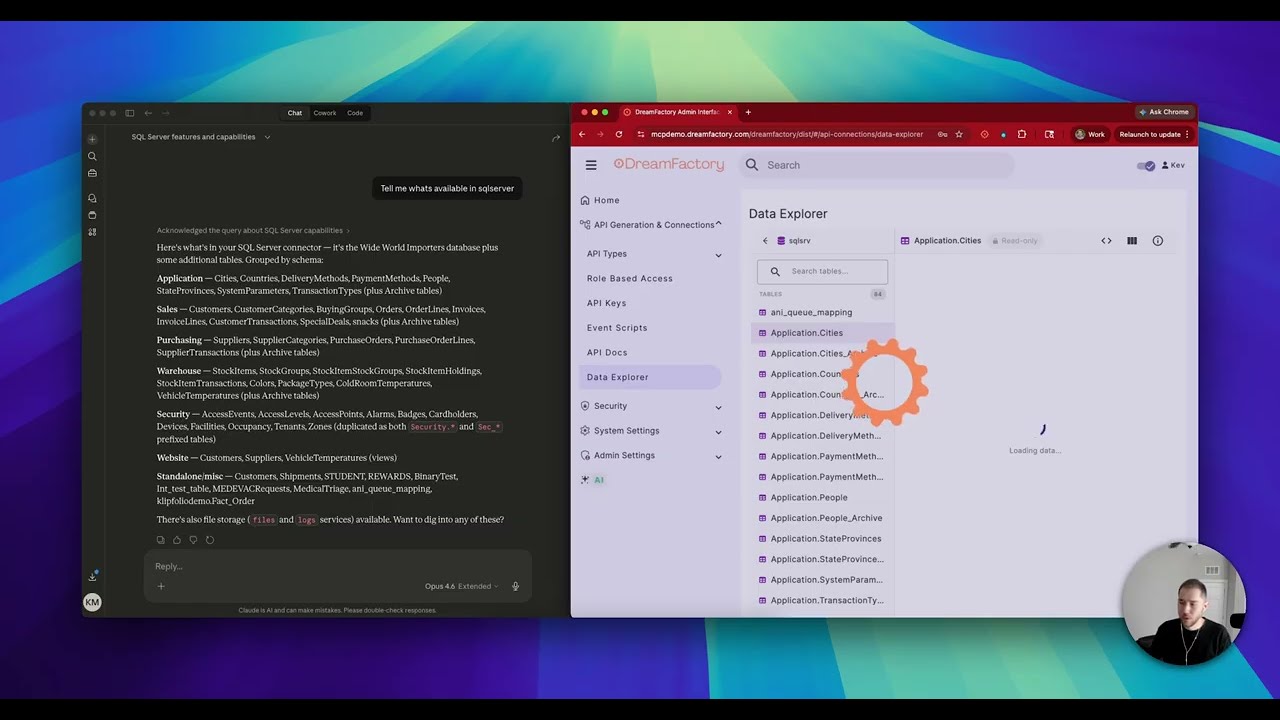Image resolution: width=1280 pixels, height=720 pixels.
Task: Click Relaunch to update button
Action: 1154,134
